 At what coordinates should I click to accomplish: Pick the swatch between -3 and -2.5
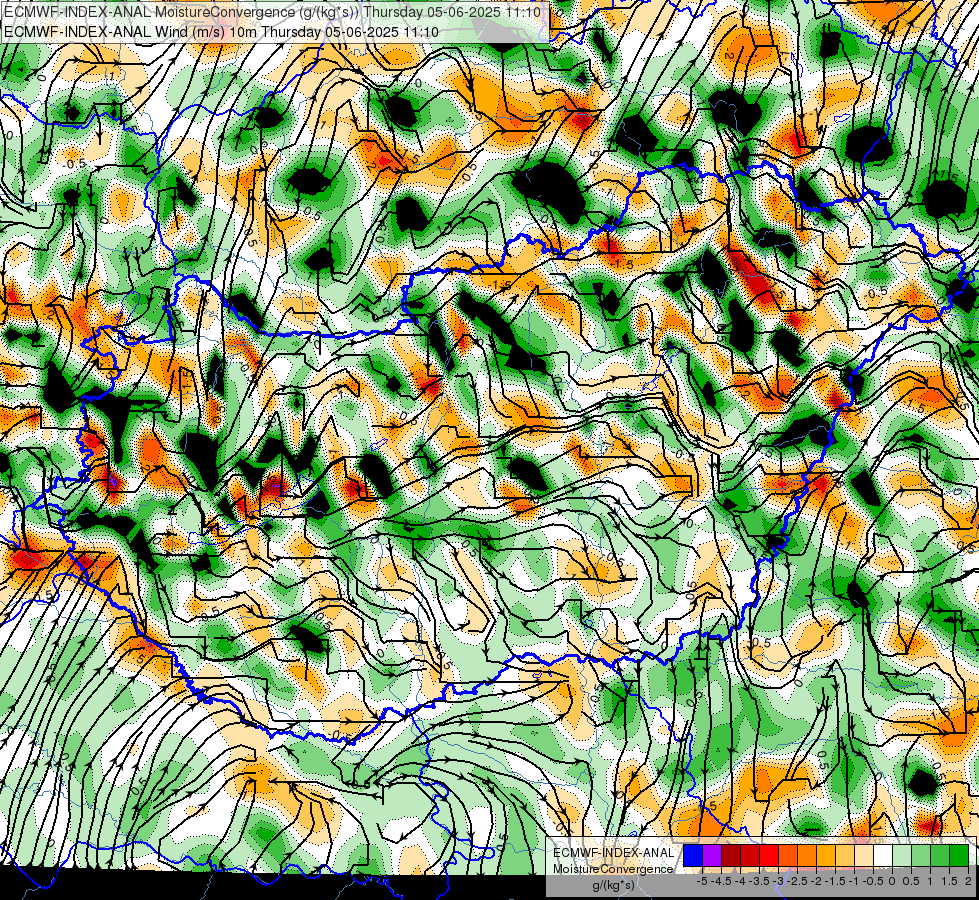788,855
